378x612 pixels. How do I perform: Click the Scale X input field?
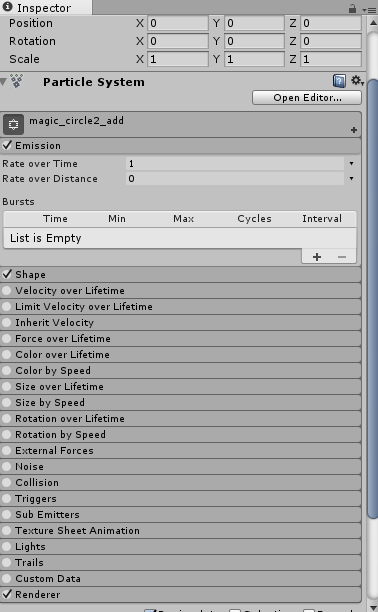pos(178,59)
